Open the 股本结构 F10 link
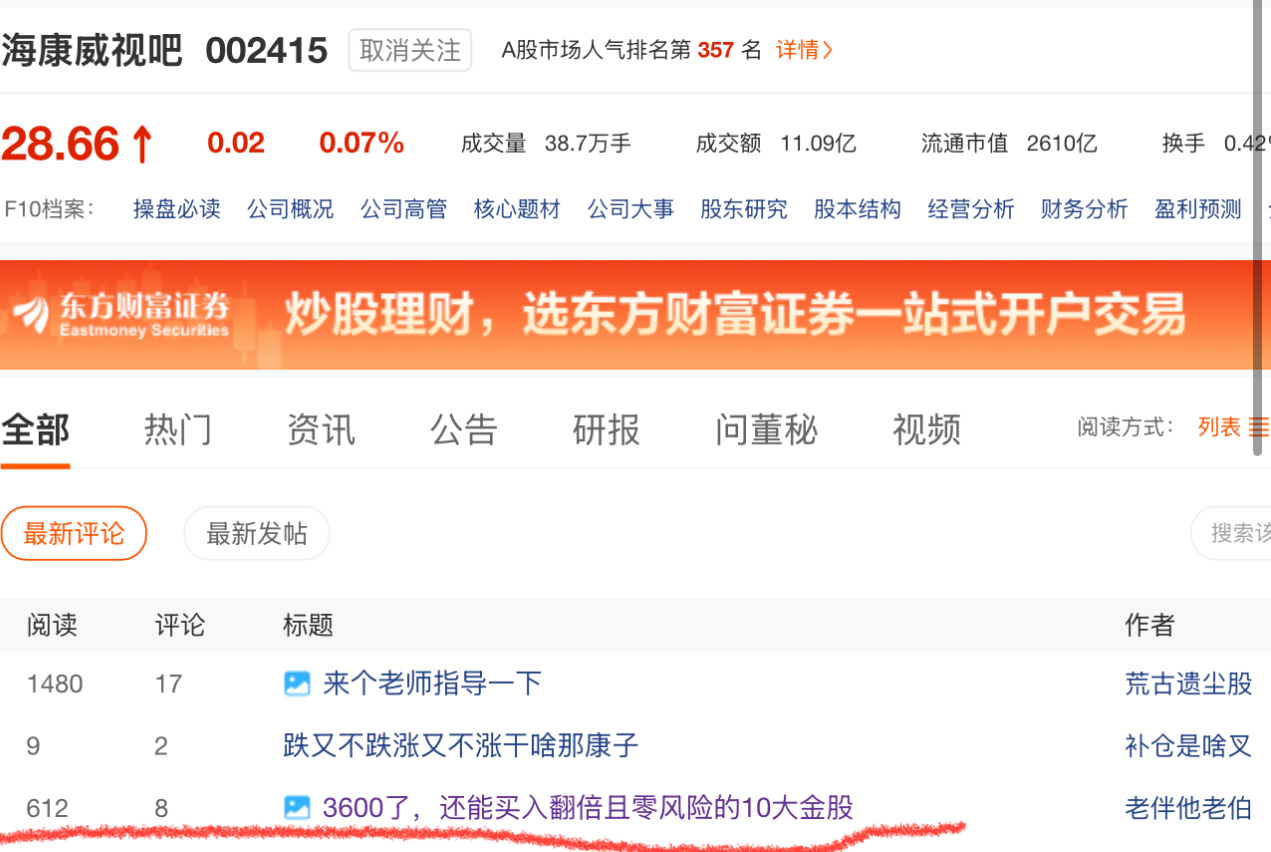This screenshot has width=1271, height=852. coord(857,209)
